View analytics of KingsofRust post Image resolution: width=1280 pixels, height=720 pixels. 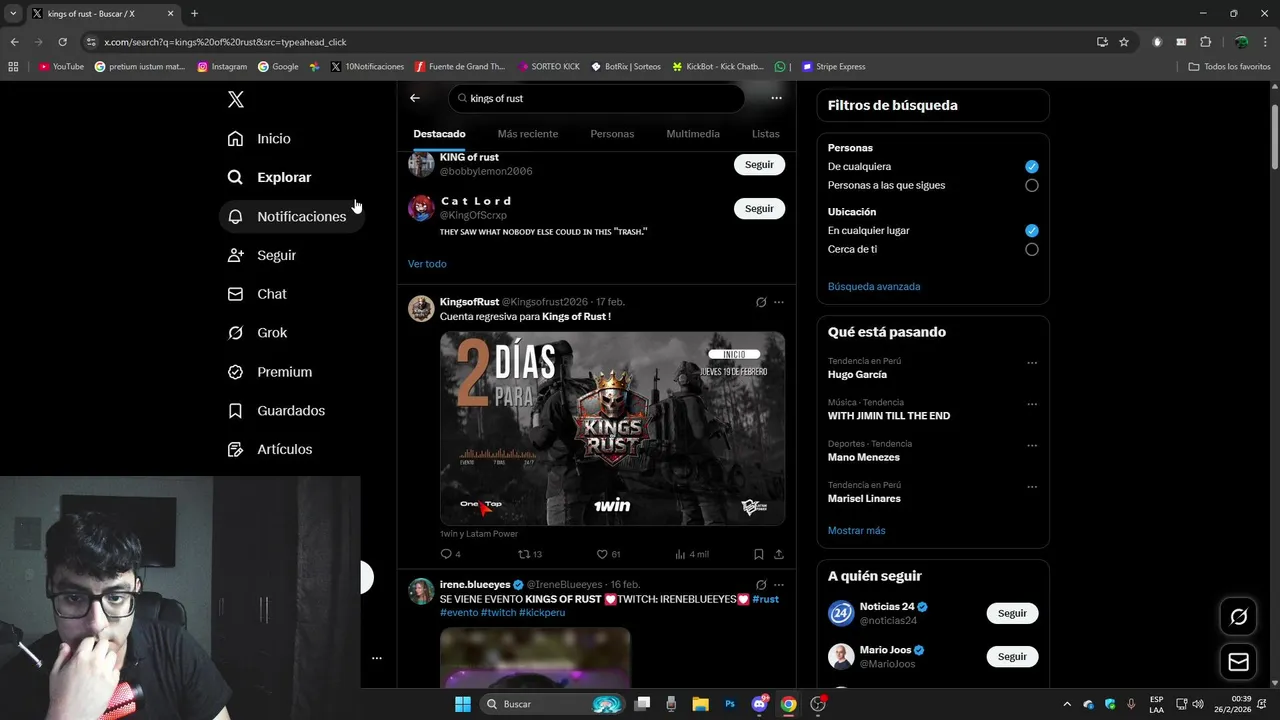click(x=692, y=554)
